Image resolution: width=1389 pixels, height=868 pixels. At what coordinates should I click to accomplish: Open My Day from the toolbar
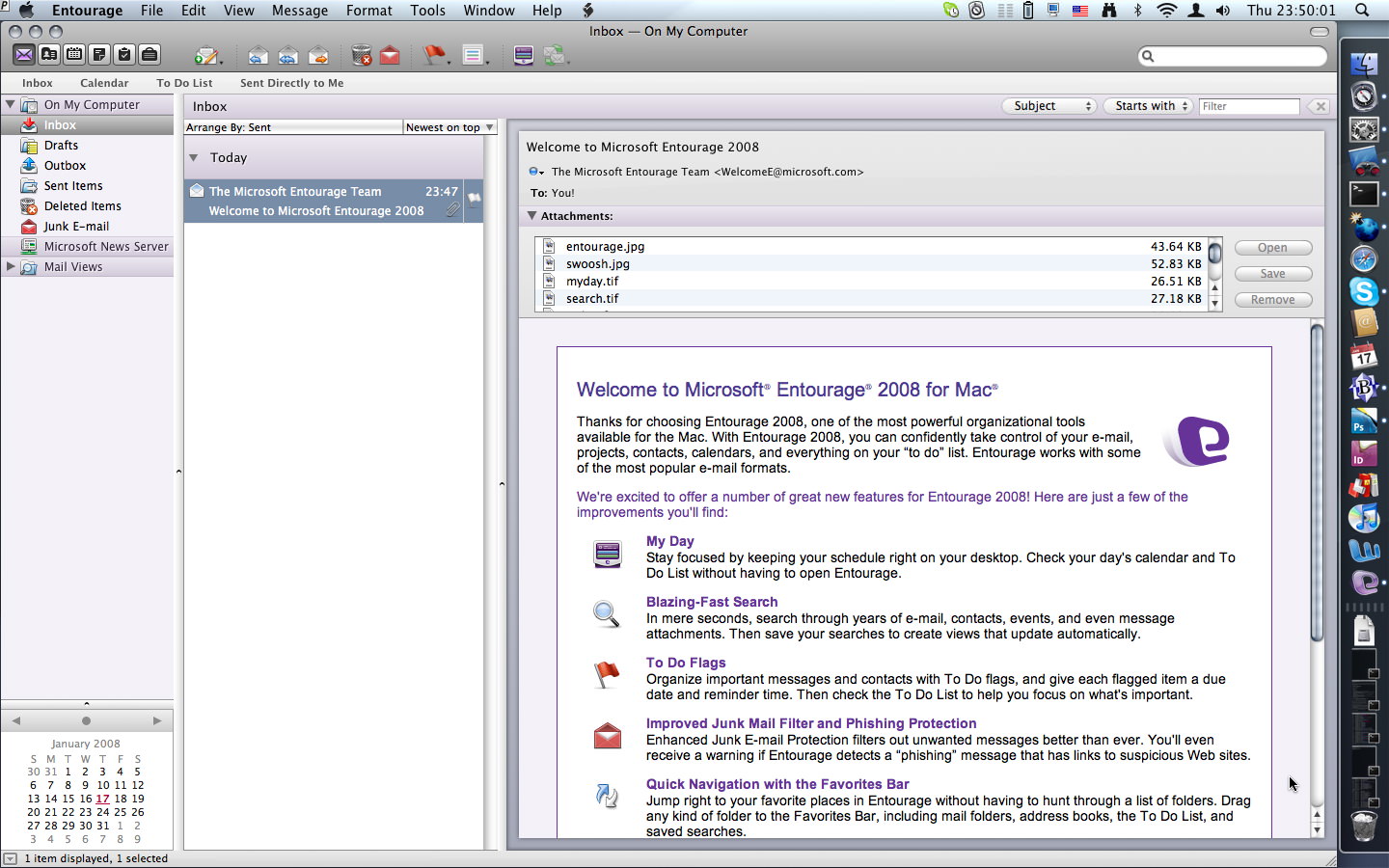click(523, 55)
